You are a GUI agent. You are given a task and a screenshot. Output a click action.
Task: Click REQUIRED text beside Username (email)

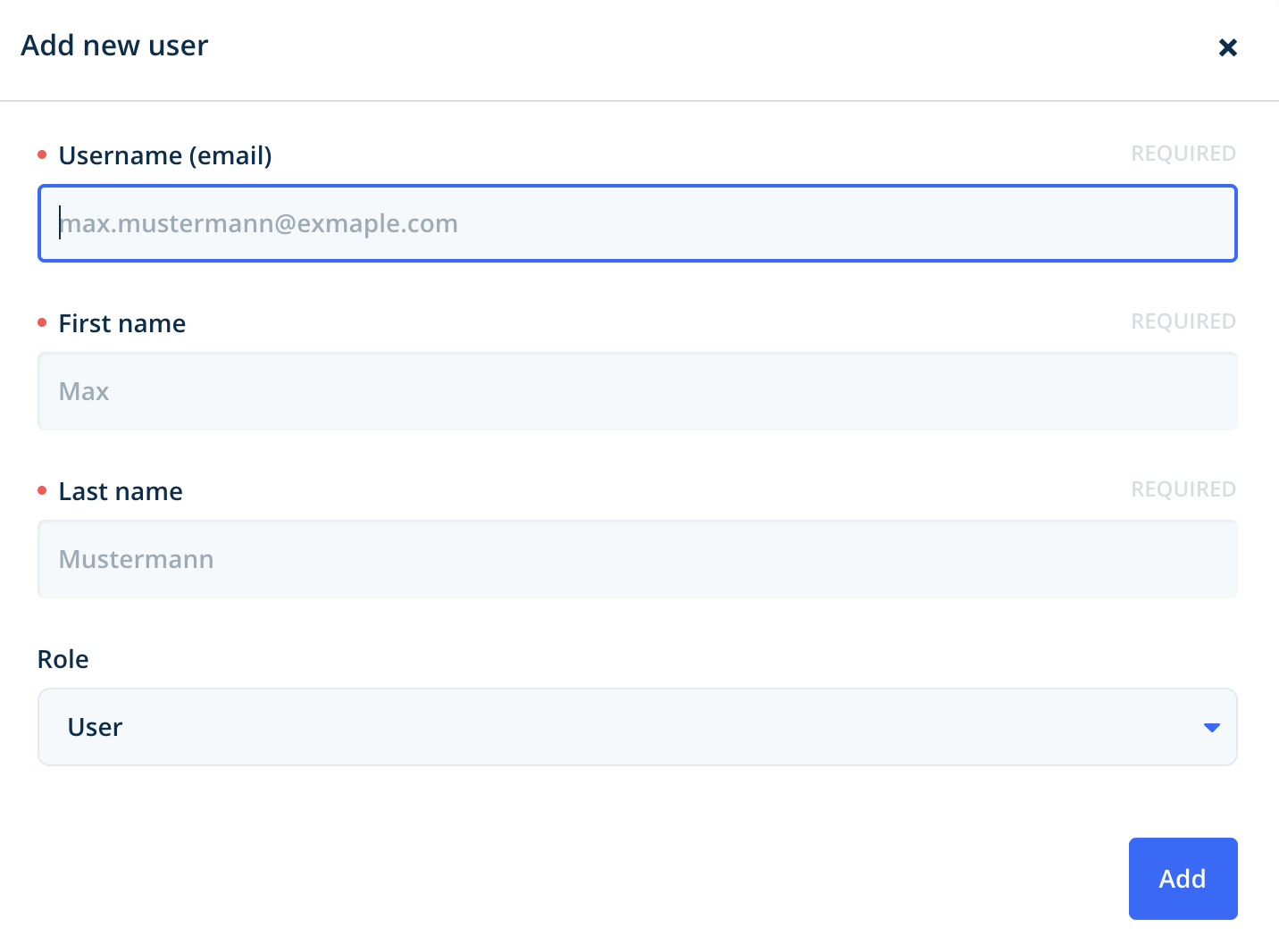[x=1183, y=154]
